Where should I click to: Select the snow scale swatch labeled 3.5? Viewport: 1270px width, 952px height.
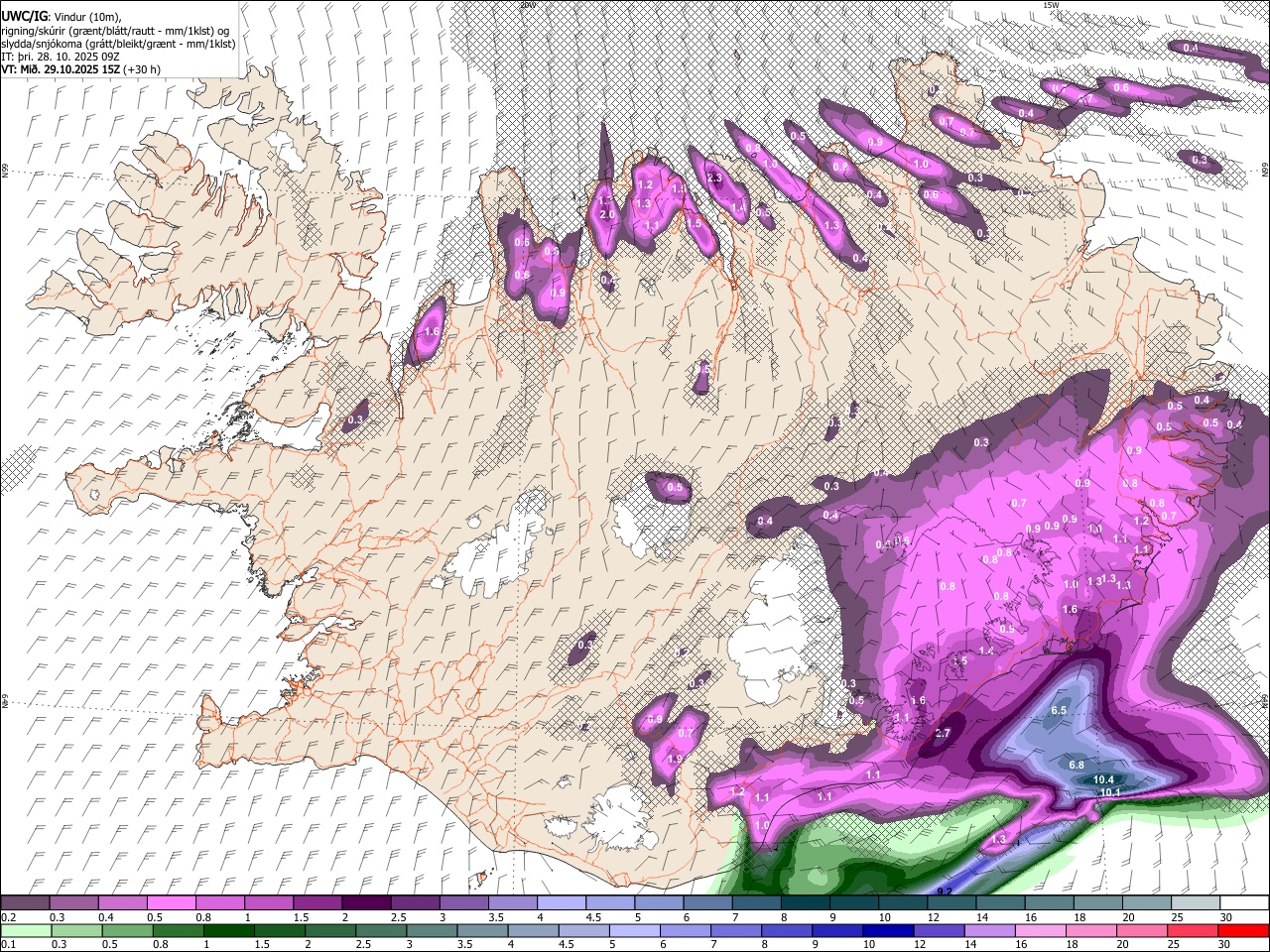click(512, 903)
